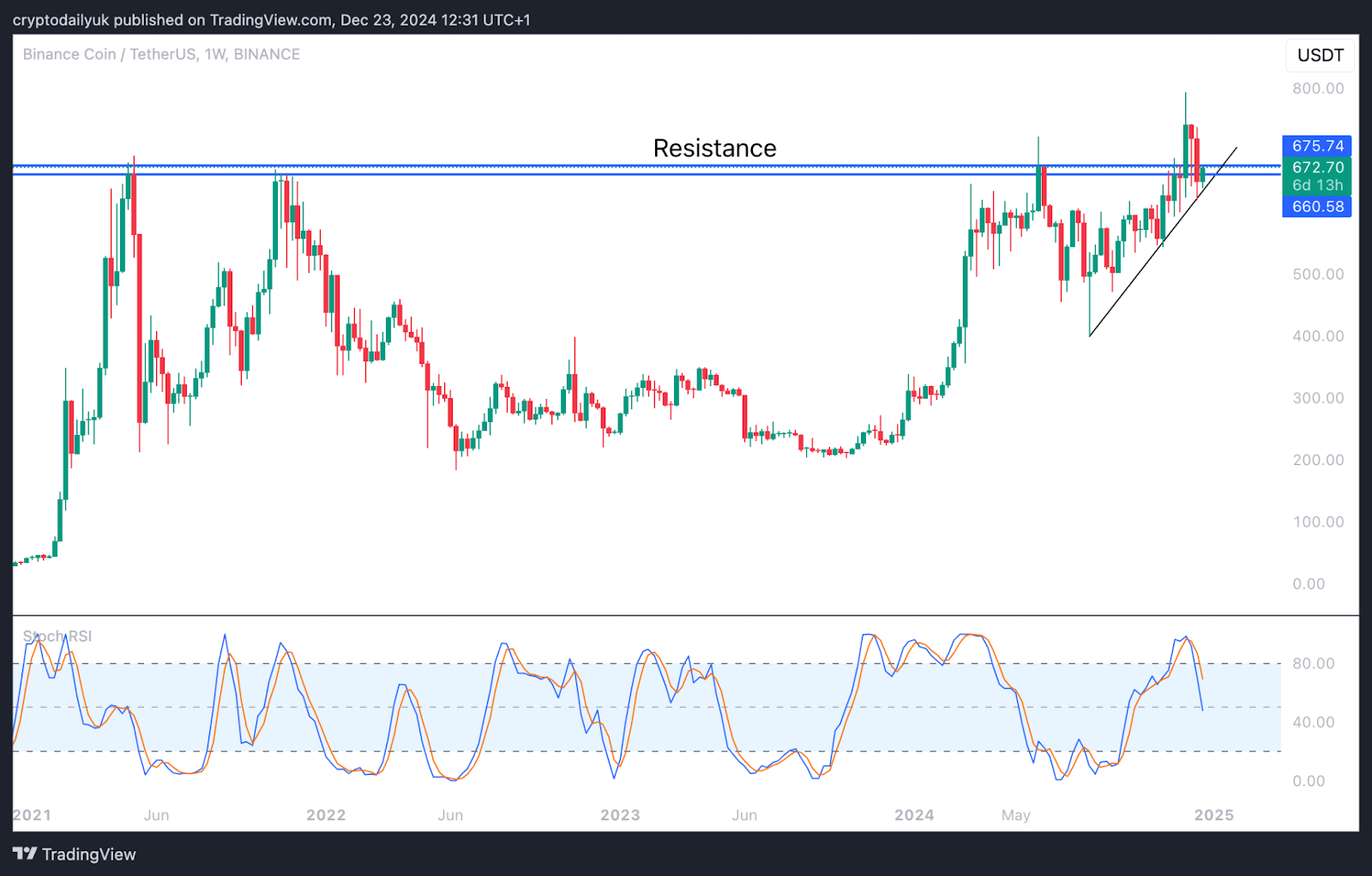This screenshot has width=1372, height=876.
Task: Select the 500.00 price scale value
Action: click(x=1318, y=275)
